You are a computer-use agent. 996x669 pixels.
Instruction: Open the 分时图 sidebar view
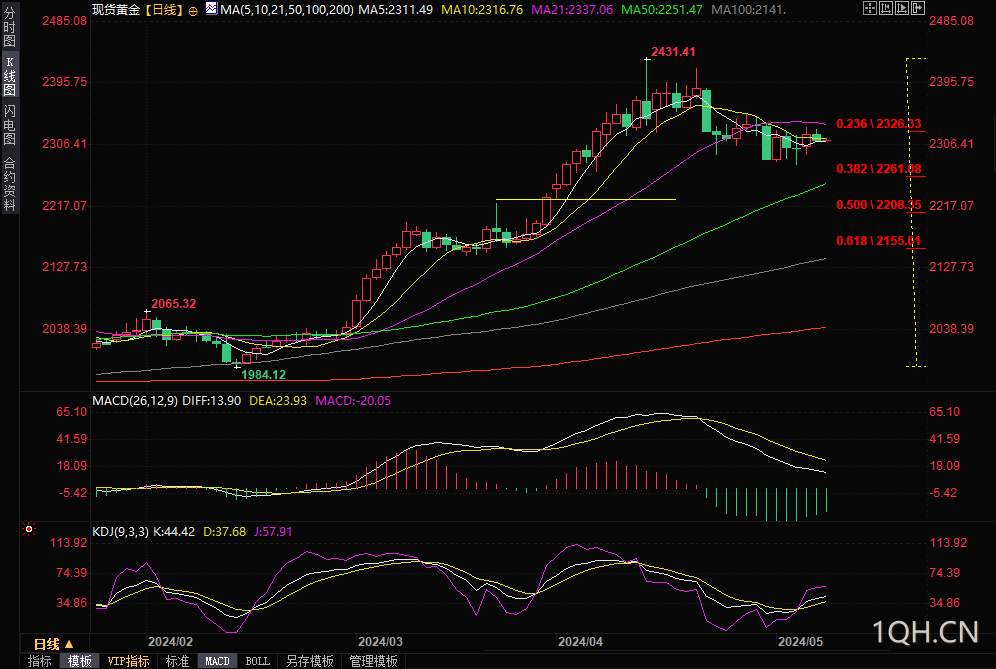(x=10, y=27)
